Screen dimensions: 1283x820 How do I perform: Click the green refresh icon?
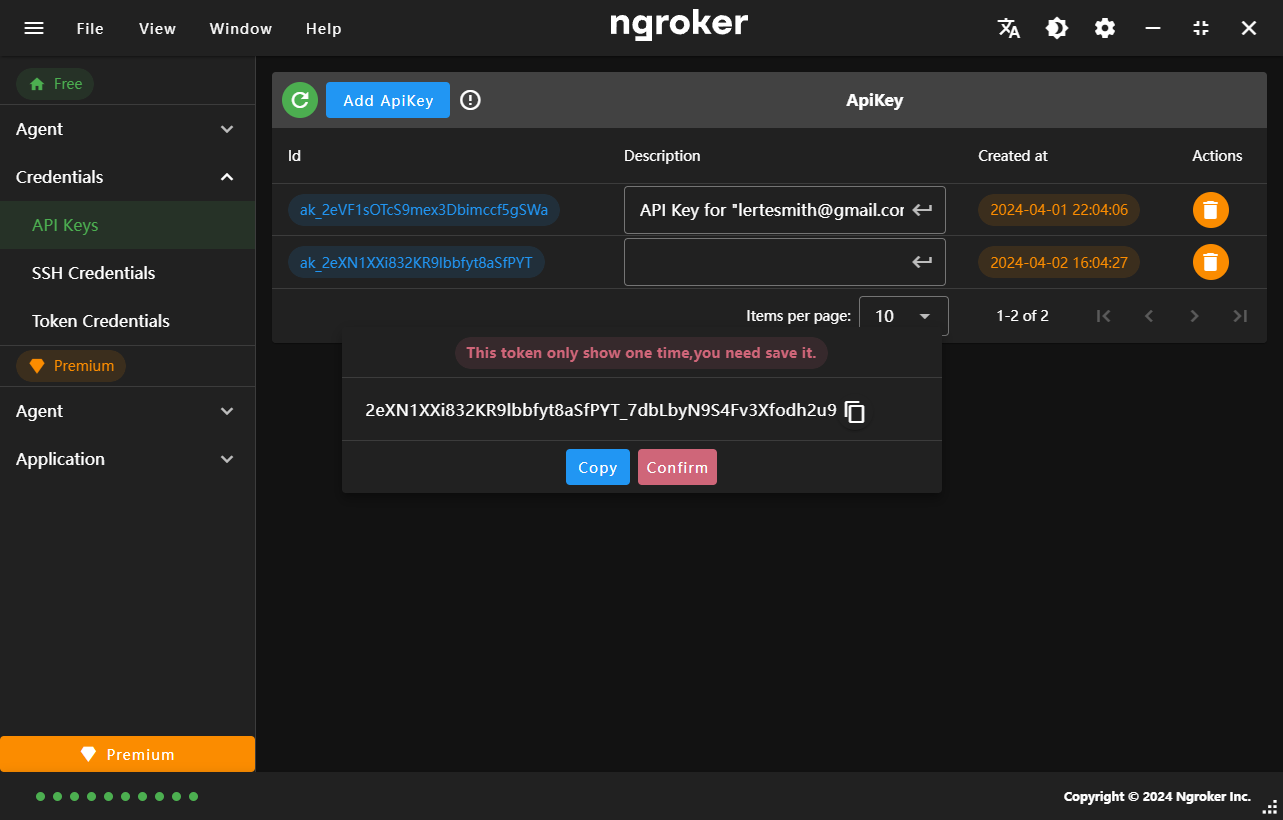point(300,100)
